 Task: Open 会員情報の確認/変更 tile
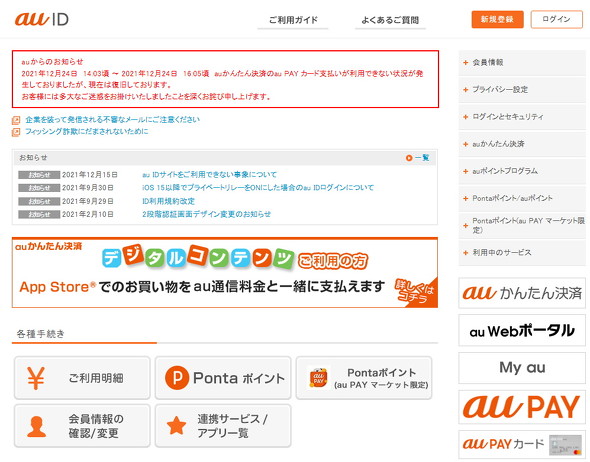click(82, 426)
